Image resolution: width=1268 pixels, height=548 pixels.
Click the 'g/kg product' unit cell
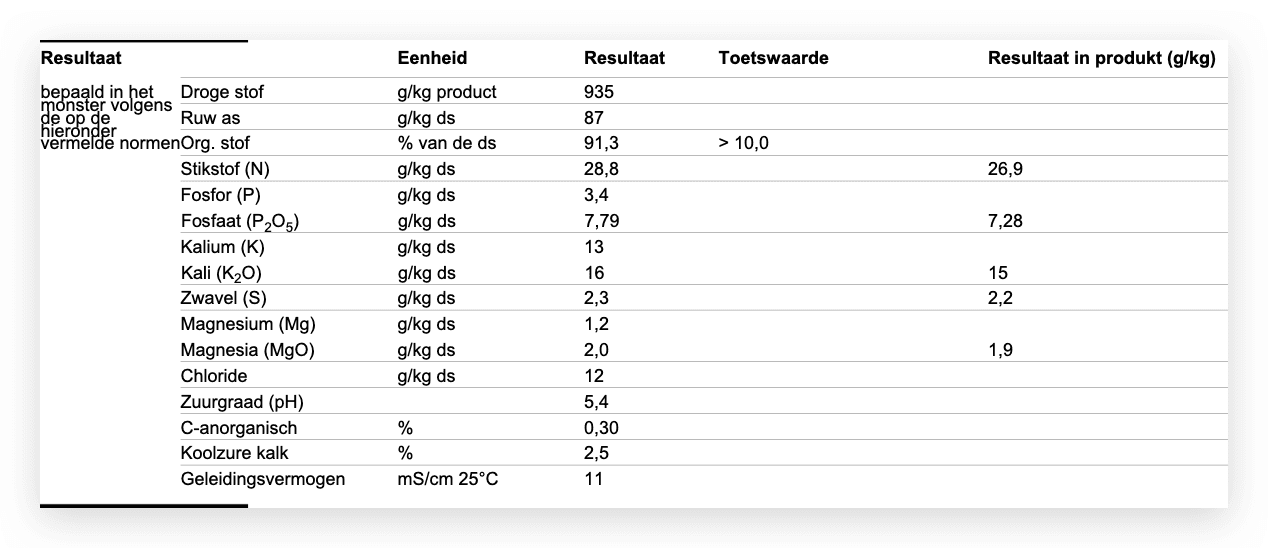[446, 92]
